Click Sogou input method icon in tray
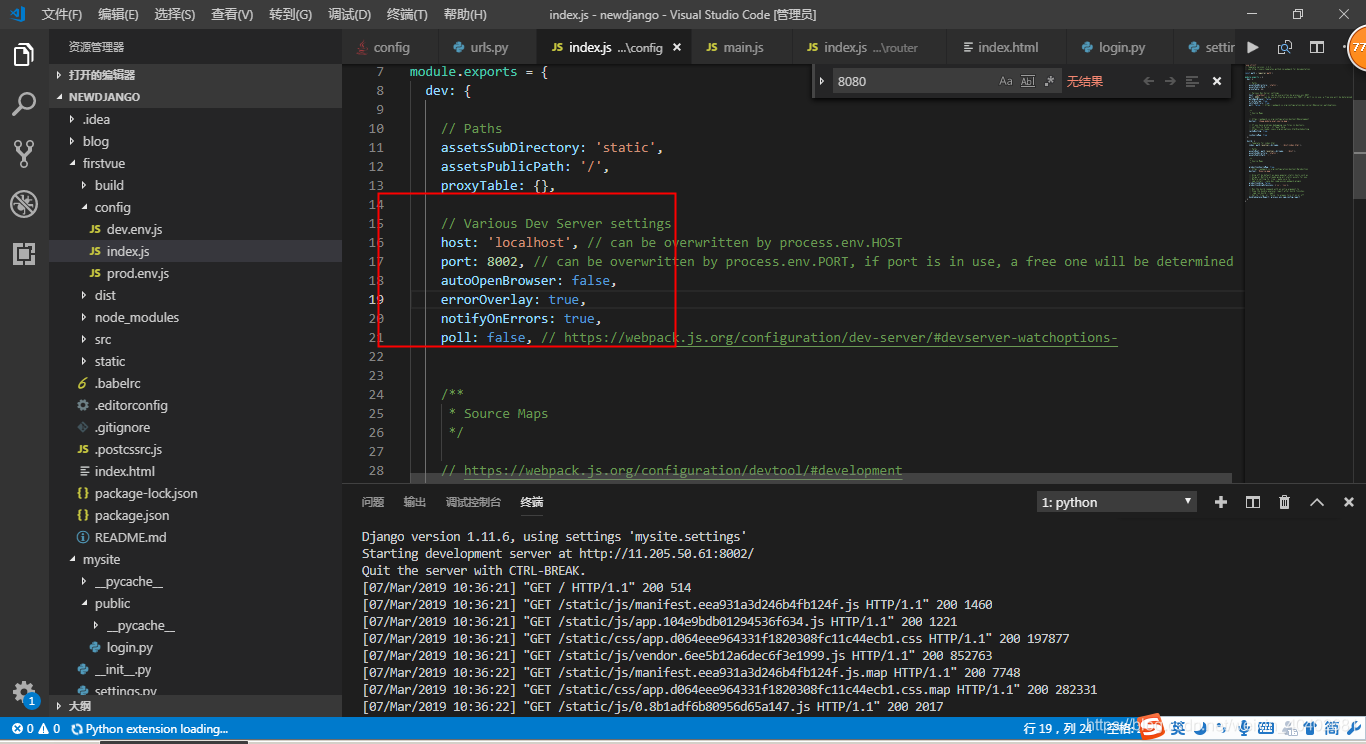The width and height of the screenshot is (1366, 744). [x=1152, y=728]
